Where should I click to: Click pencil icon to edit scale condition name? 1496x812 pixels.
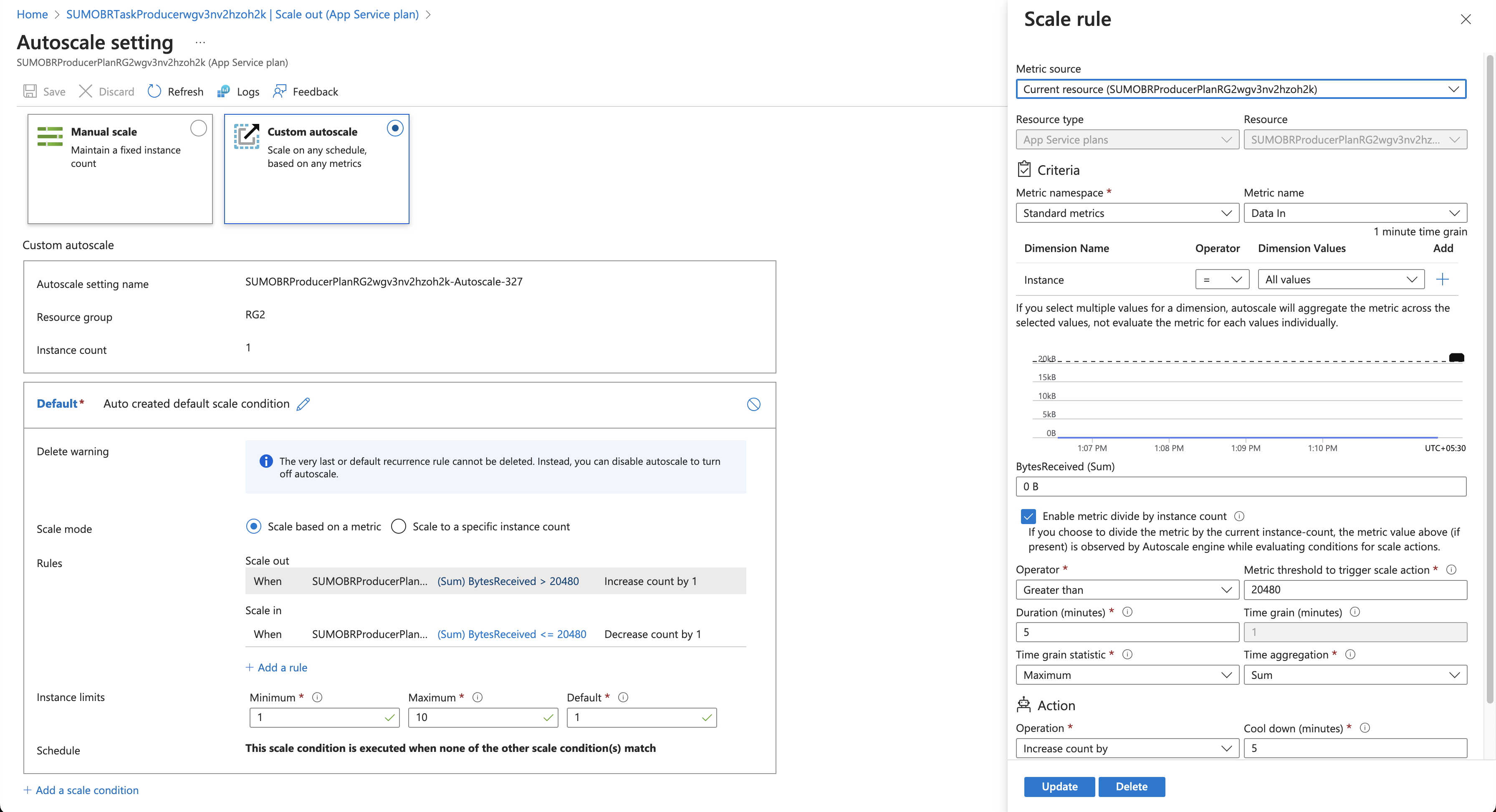click(303, 404)
